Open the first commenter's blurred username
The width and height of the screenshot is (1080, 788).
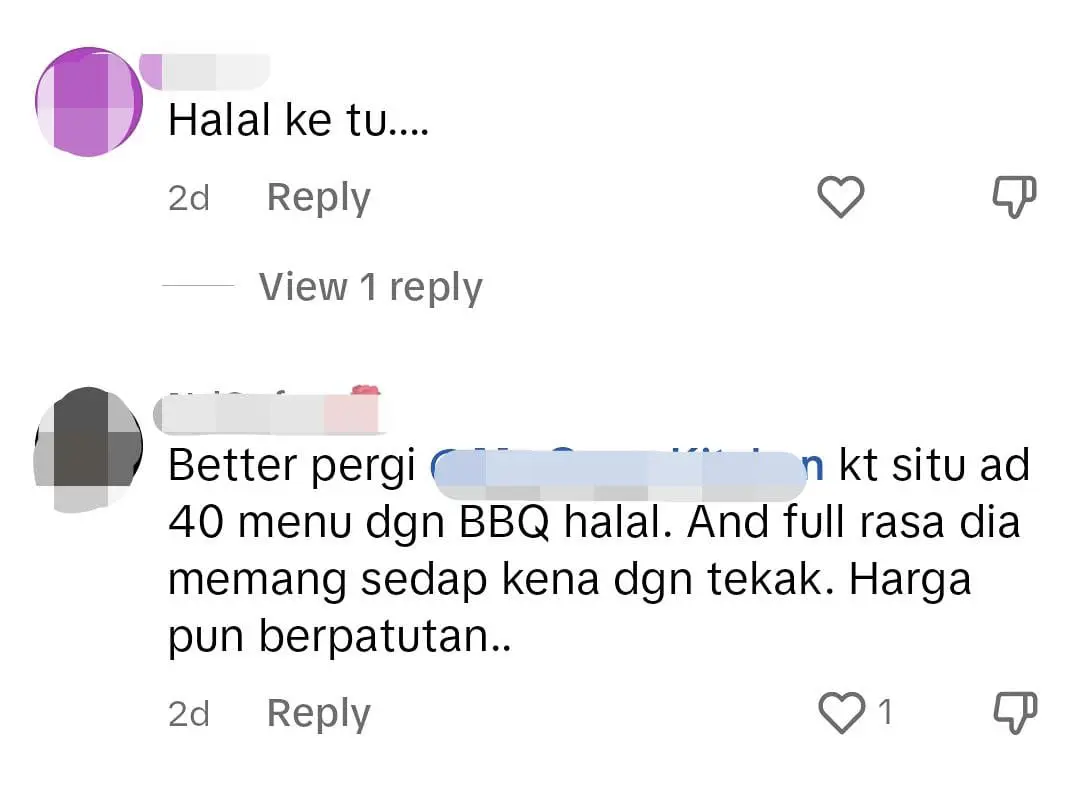205,72
